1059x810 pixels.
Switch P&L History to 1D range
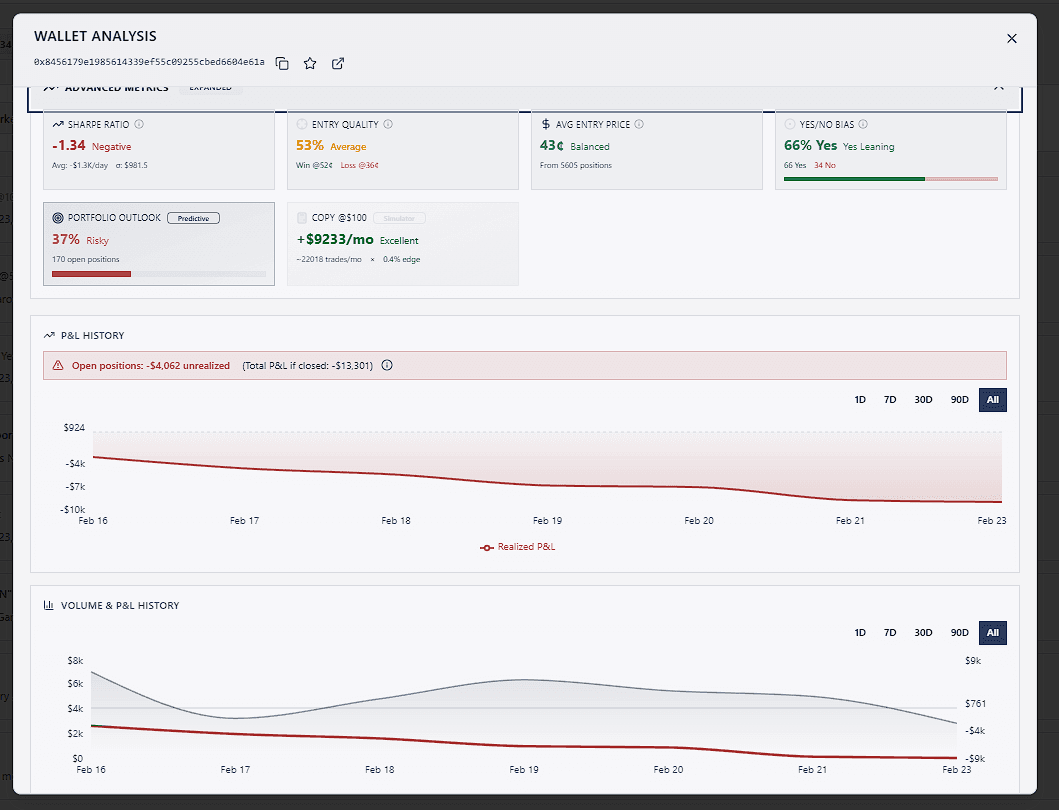(x=860, y=399)
